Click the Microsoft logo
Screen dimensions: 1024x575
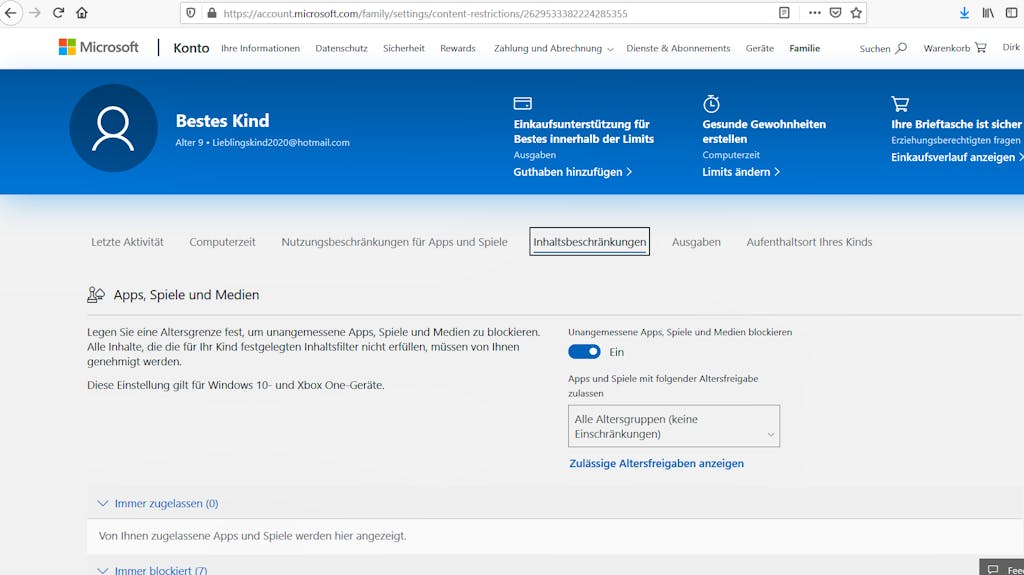tap(98, 47)
